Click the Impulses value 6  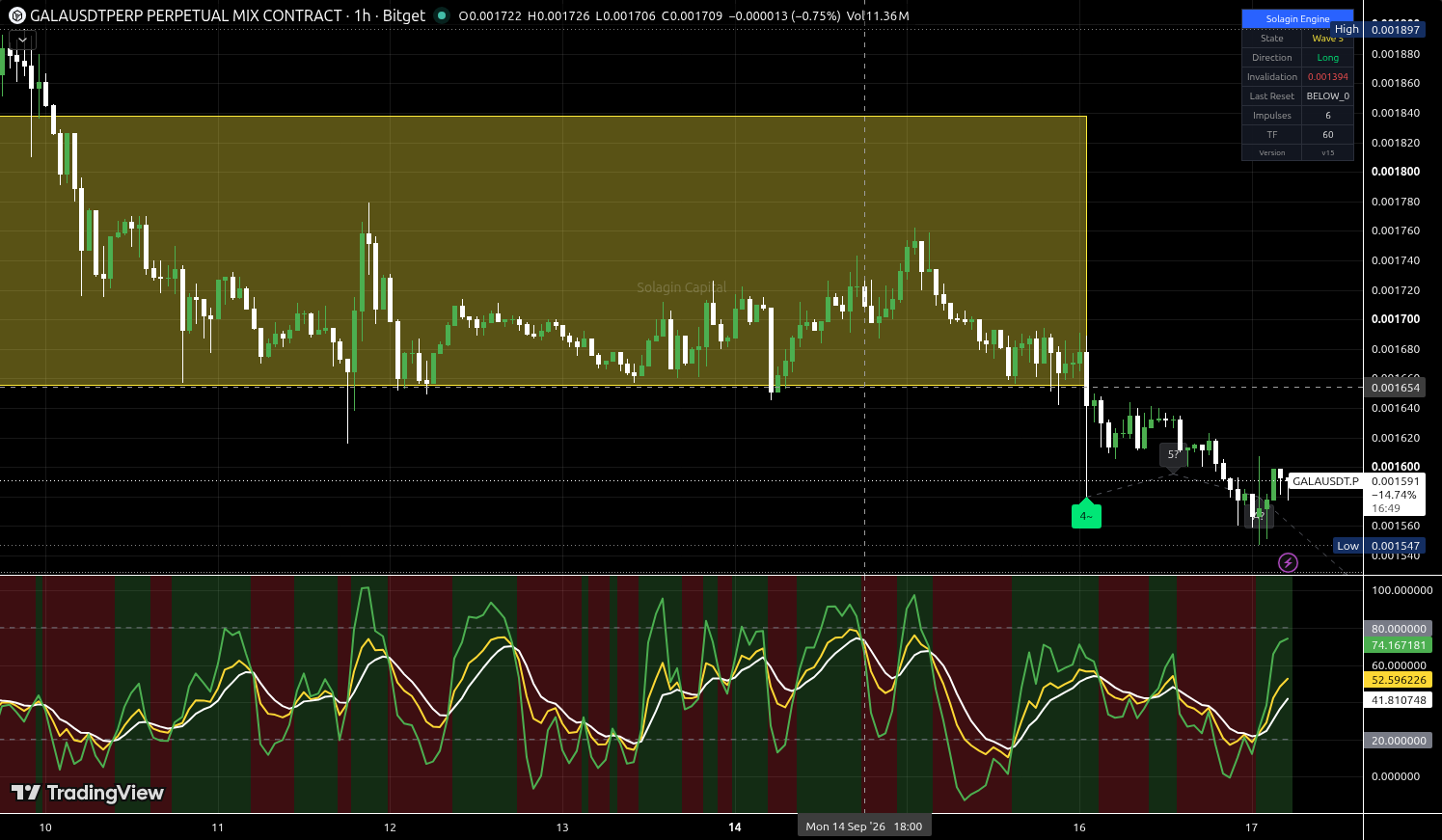[1327, 116]
